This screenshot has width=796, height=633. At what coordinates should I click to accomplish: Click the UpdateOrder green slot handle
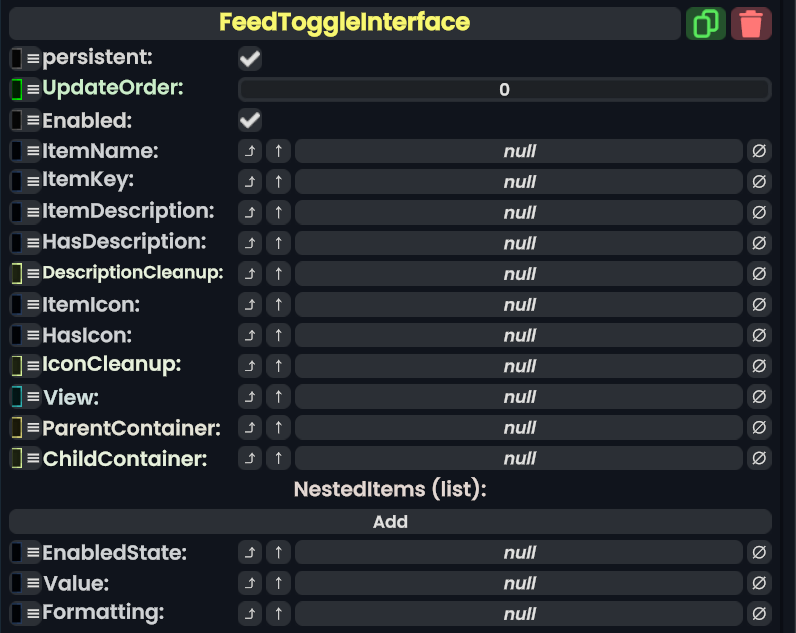pyautogui.click(x=17, y=89)
